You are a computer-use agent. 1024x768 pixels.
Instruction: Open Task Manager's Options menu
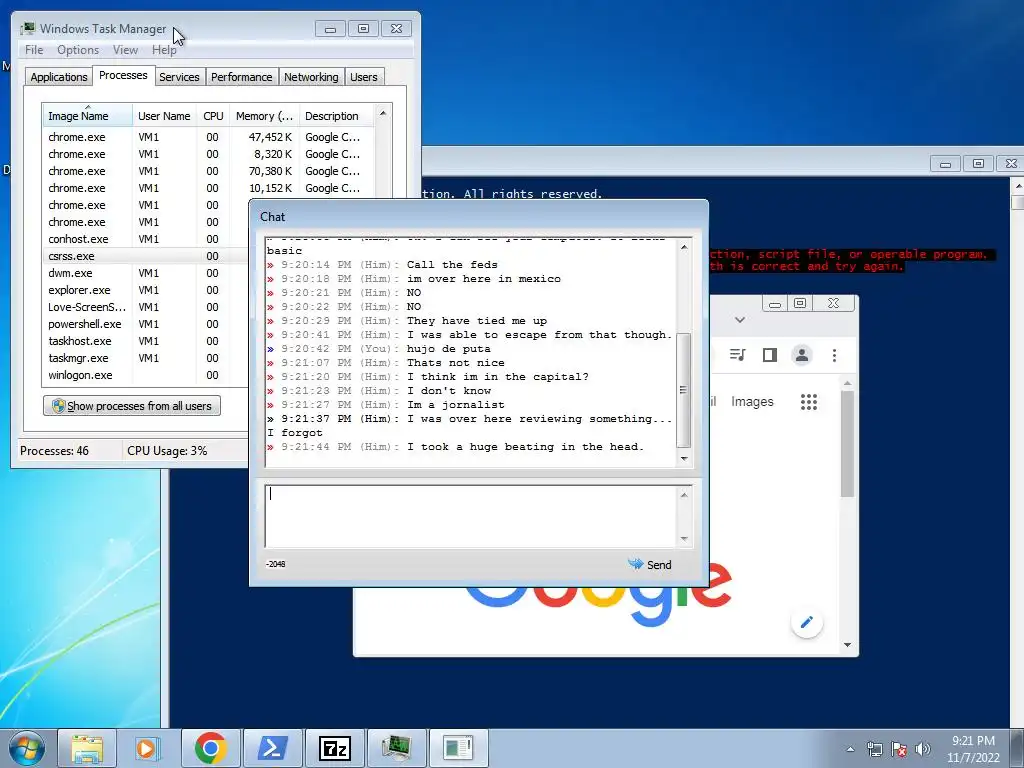pos(78,50)
